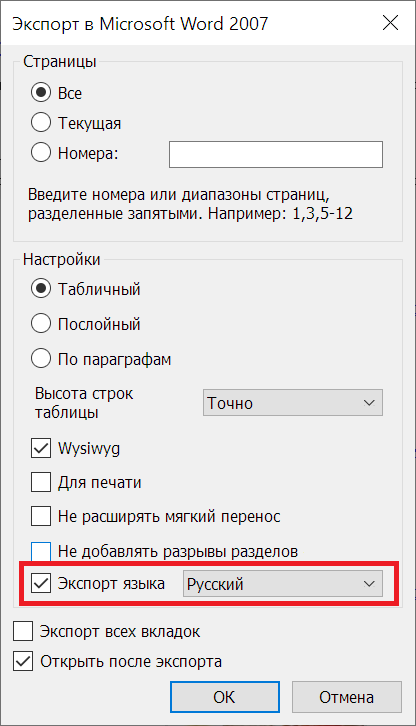The width and height of the screenshot is (416, 726).
Task: Select the "Номера" radio button
Action: point(41,153)
